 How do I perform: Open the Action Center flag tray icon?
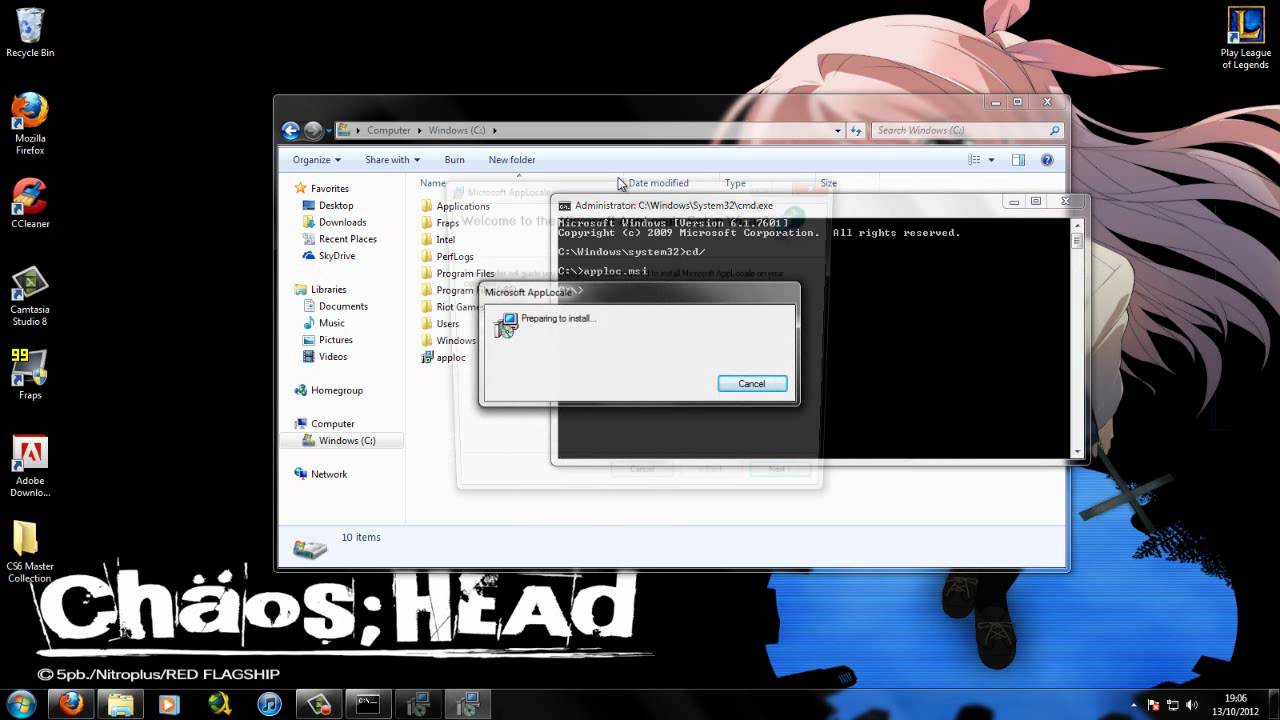(1153, 705)
